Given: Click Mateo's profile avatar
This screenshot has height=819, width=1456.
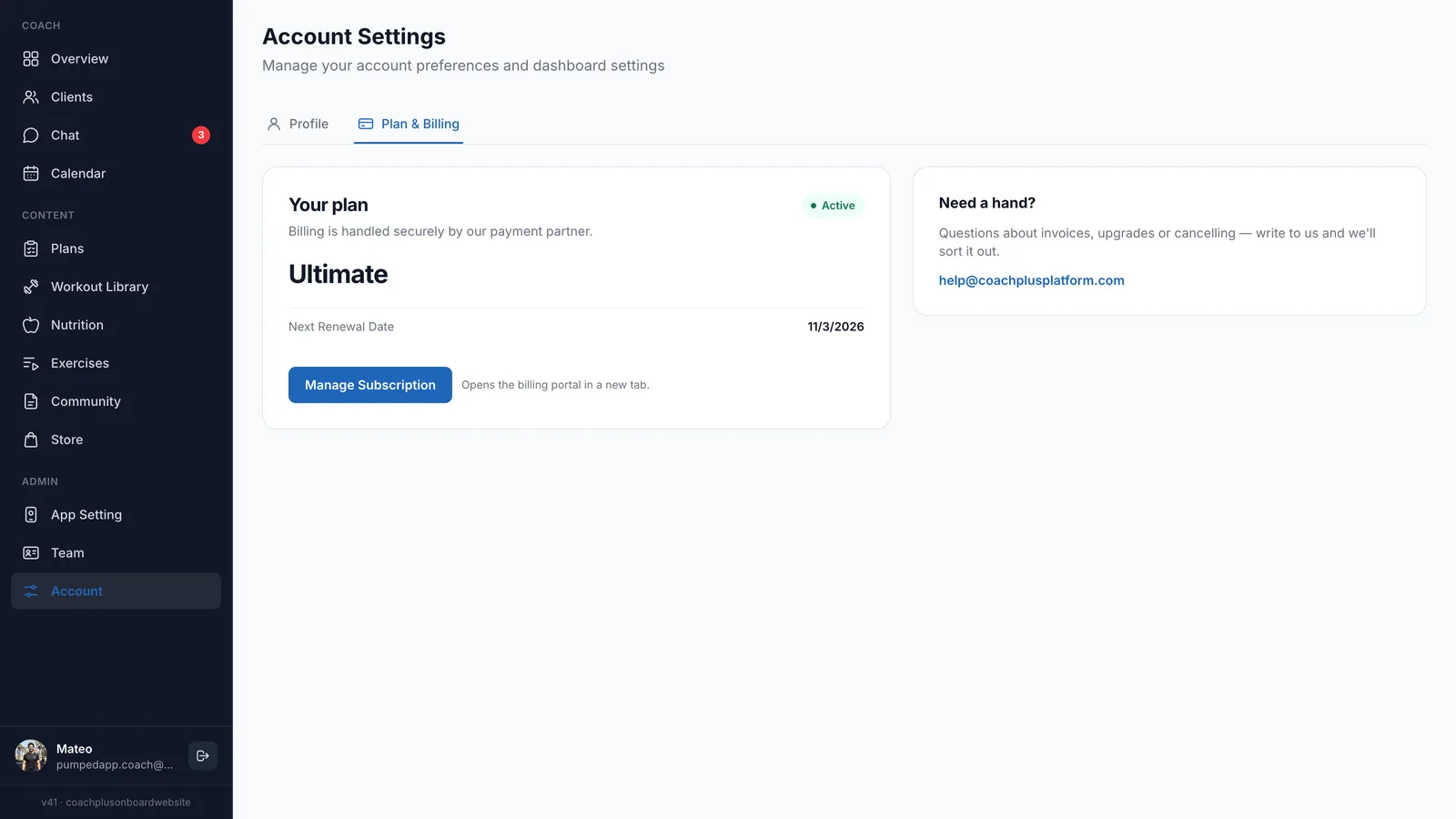Looking at the screenshot, I should pyautogui.click(x=31, y=756).
